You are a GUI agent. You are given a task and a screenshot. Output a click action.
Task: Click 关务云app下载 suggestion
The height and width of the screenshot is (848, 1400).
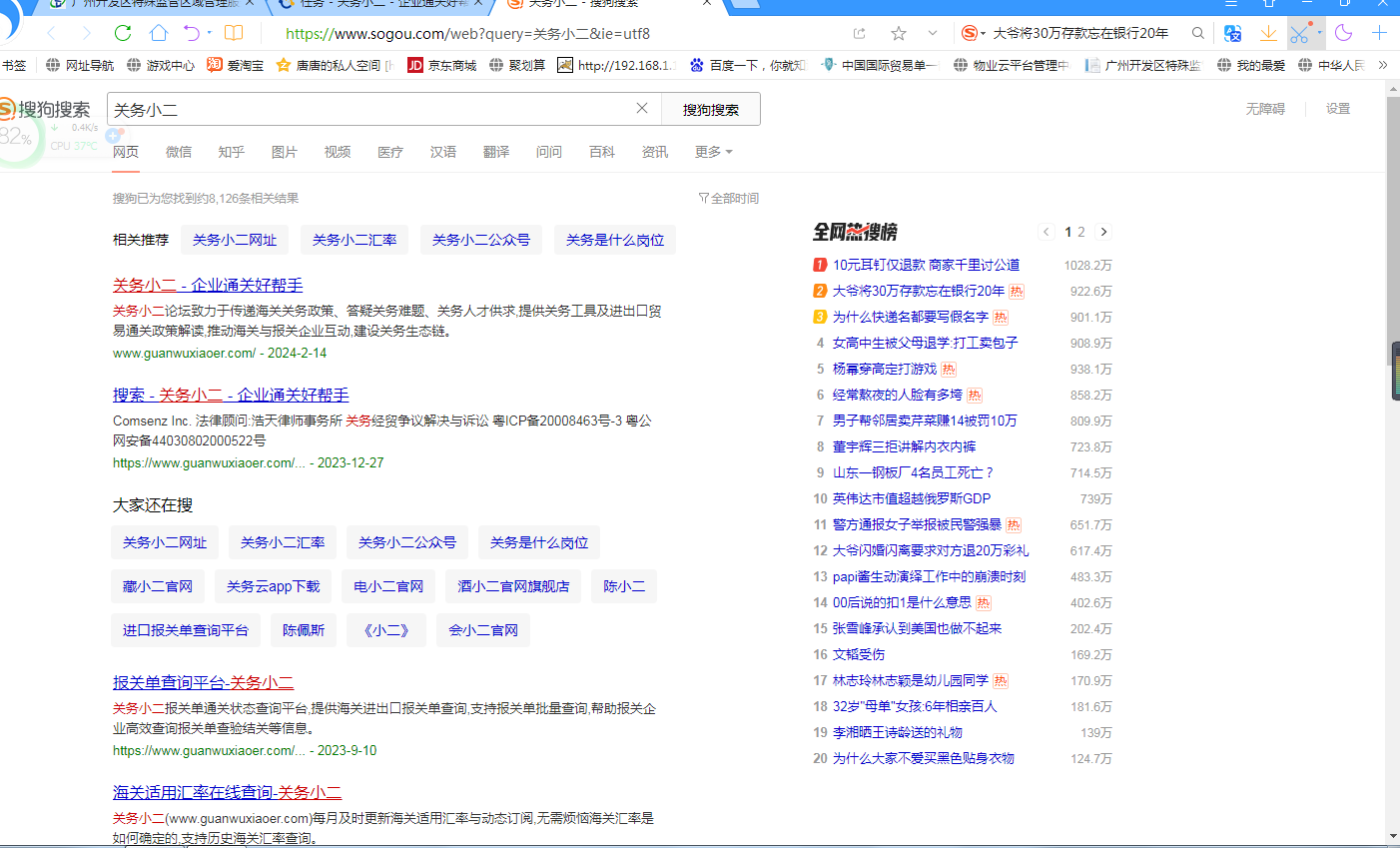pos(274,586)
